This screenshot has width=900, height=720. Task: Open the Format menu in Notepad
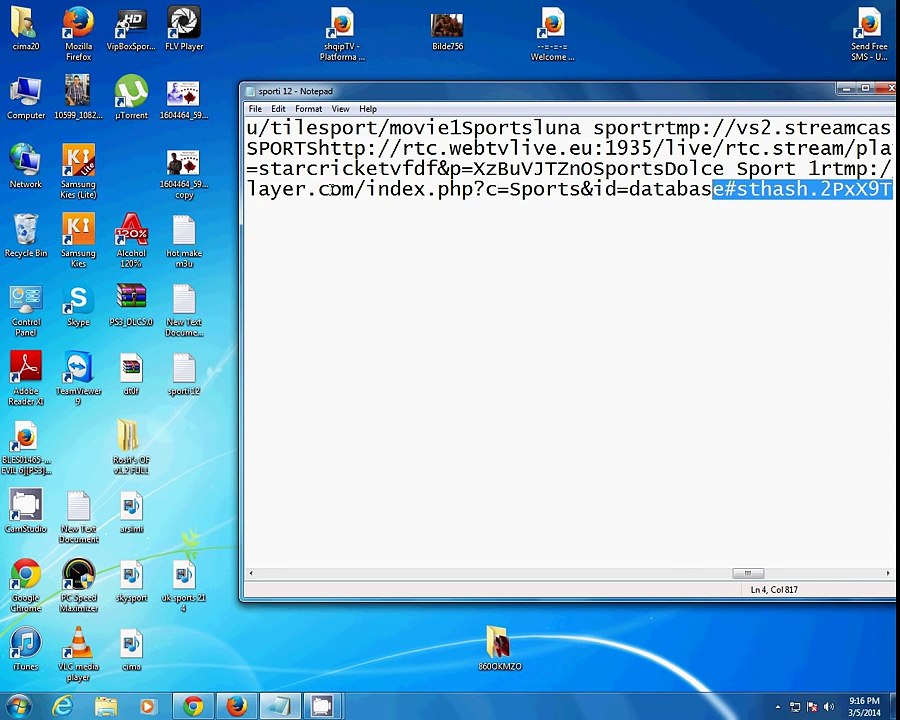[x=308, y=109]
